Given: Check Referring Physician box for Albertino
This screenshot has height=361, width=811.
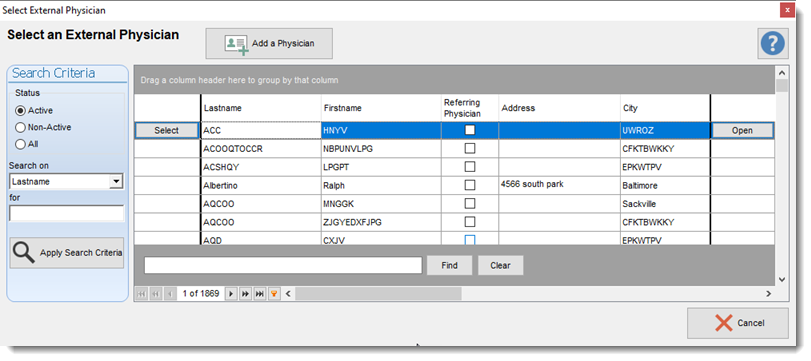Looking at the screenshot, I should [470, 185].
